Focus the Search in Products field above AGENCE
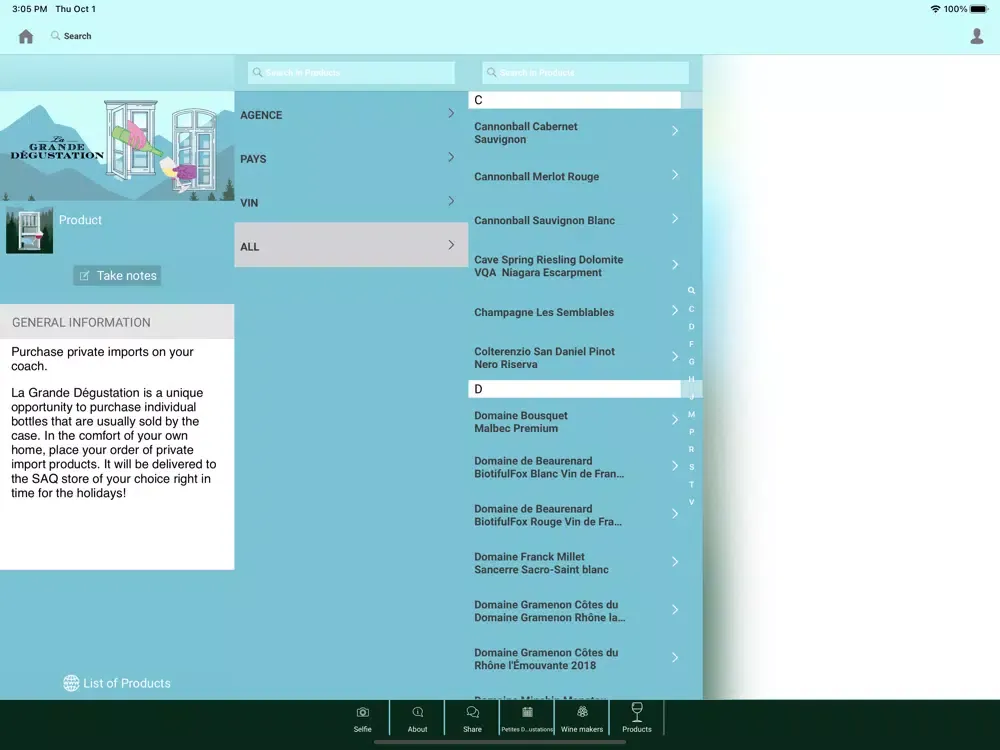The width and height of the screenshot is (1000, 750). click(x=351, y=73)
